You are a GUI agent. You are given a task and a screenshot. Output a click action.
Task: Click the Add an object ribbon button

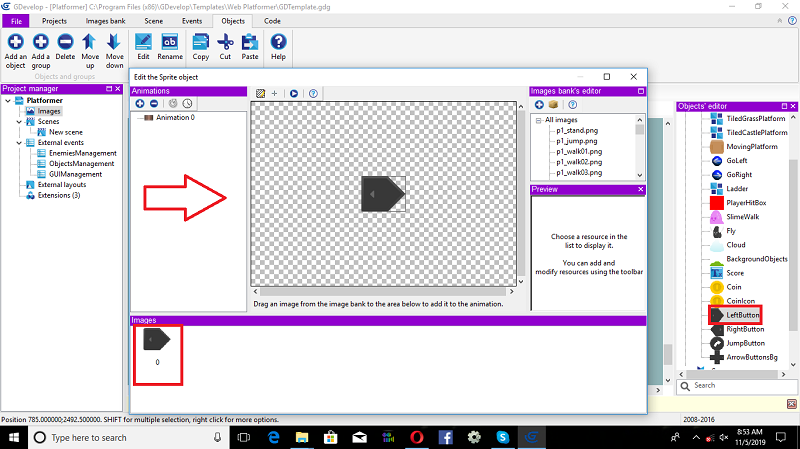pos(15,51)
